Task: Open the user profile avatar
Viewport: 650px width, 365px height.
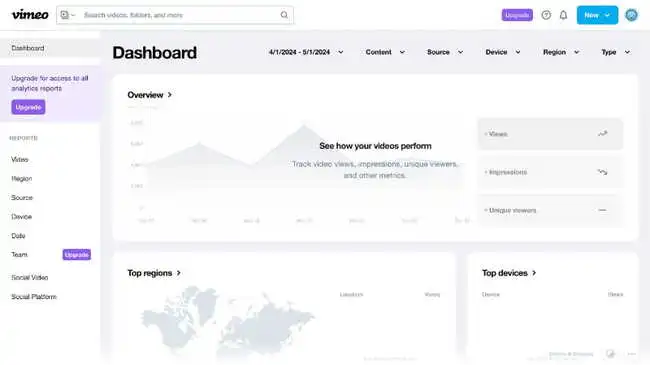Action: coord(631,15)
